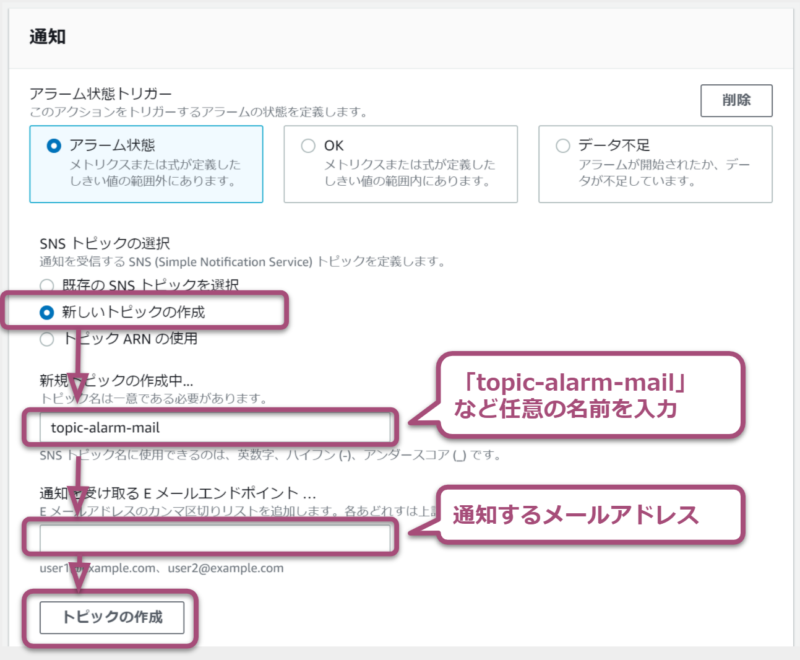Click the OK option description text
This screenshot has width=800, height=660.
pos(410,173)
